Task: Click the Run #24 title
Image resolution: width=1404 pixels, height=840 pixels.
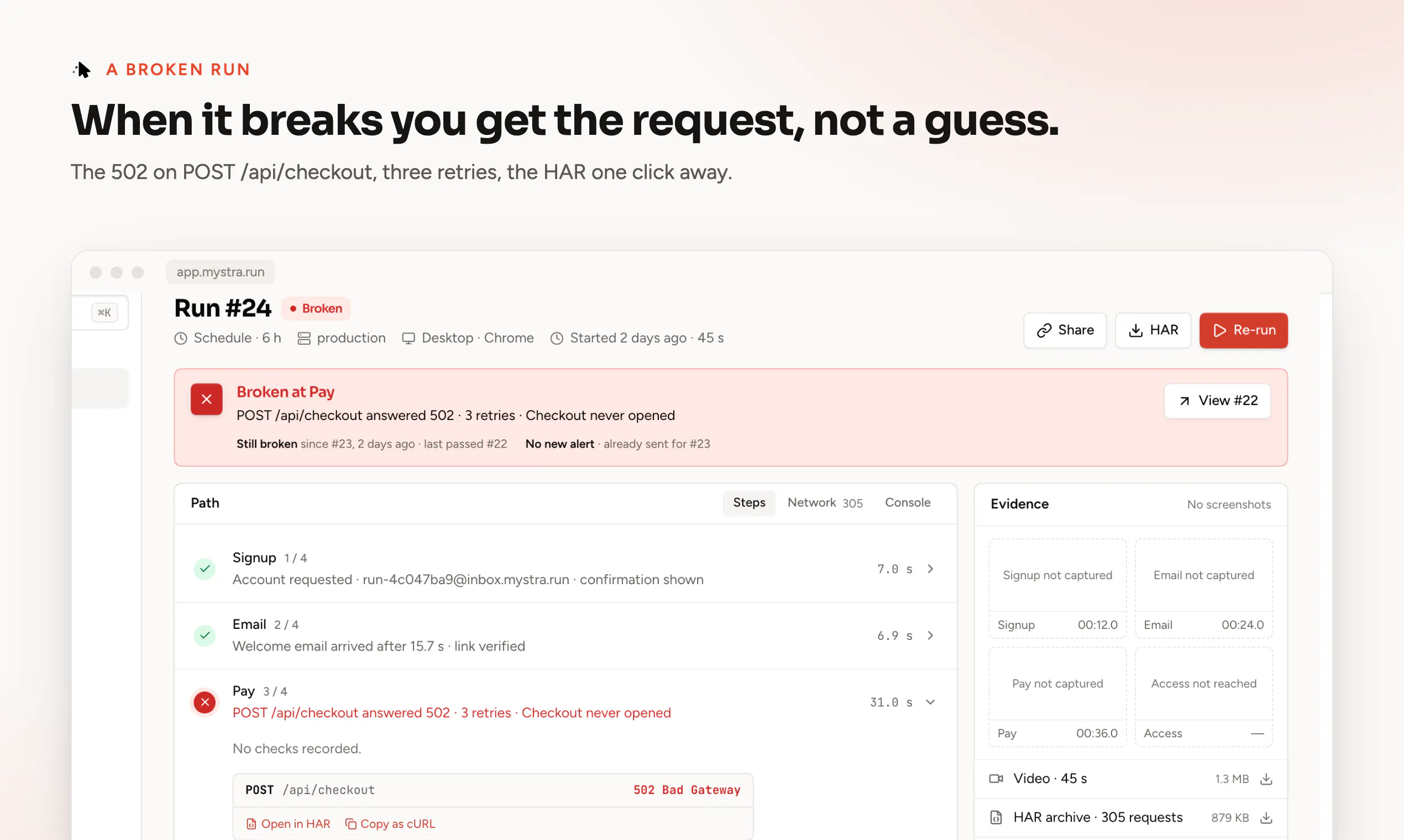Action: coord(223,308)
